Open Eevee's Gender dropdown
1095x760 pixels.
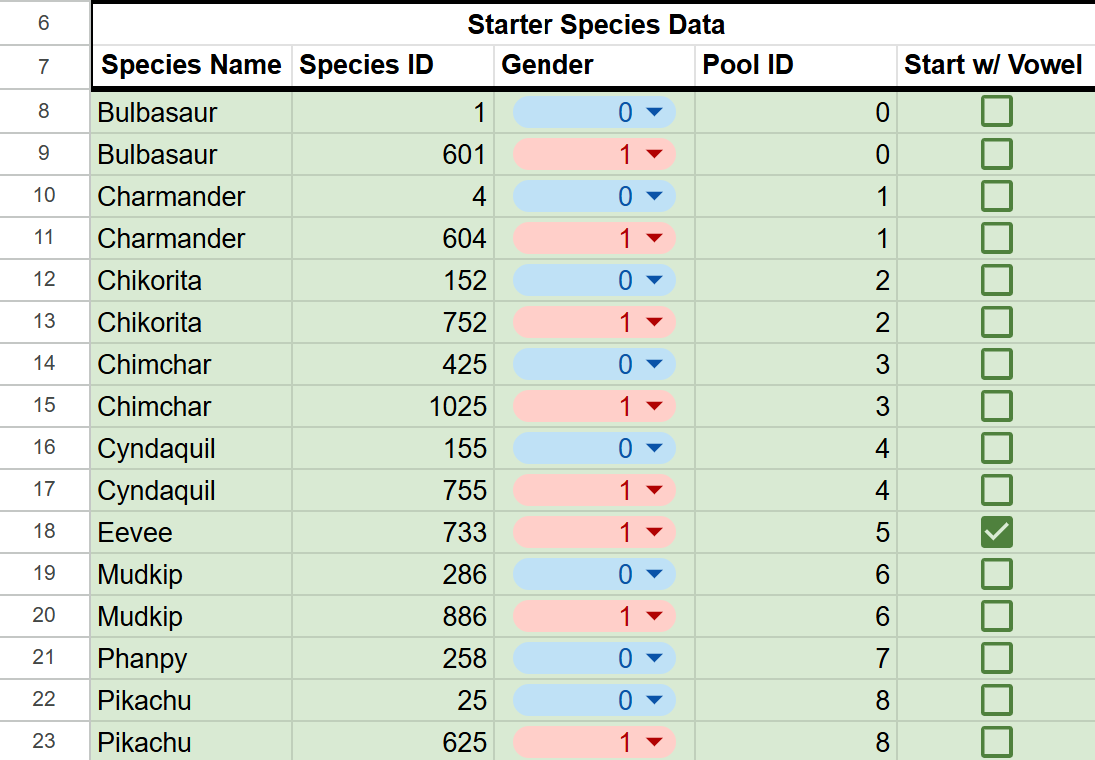pos(655,532)
